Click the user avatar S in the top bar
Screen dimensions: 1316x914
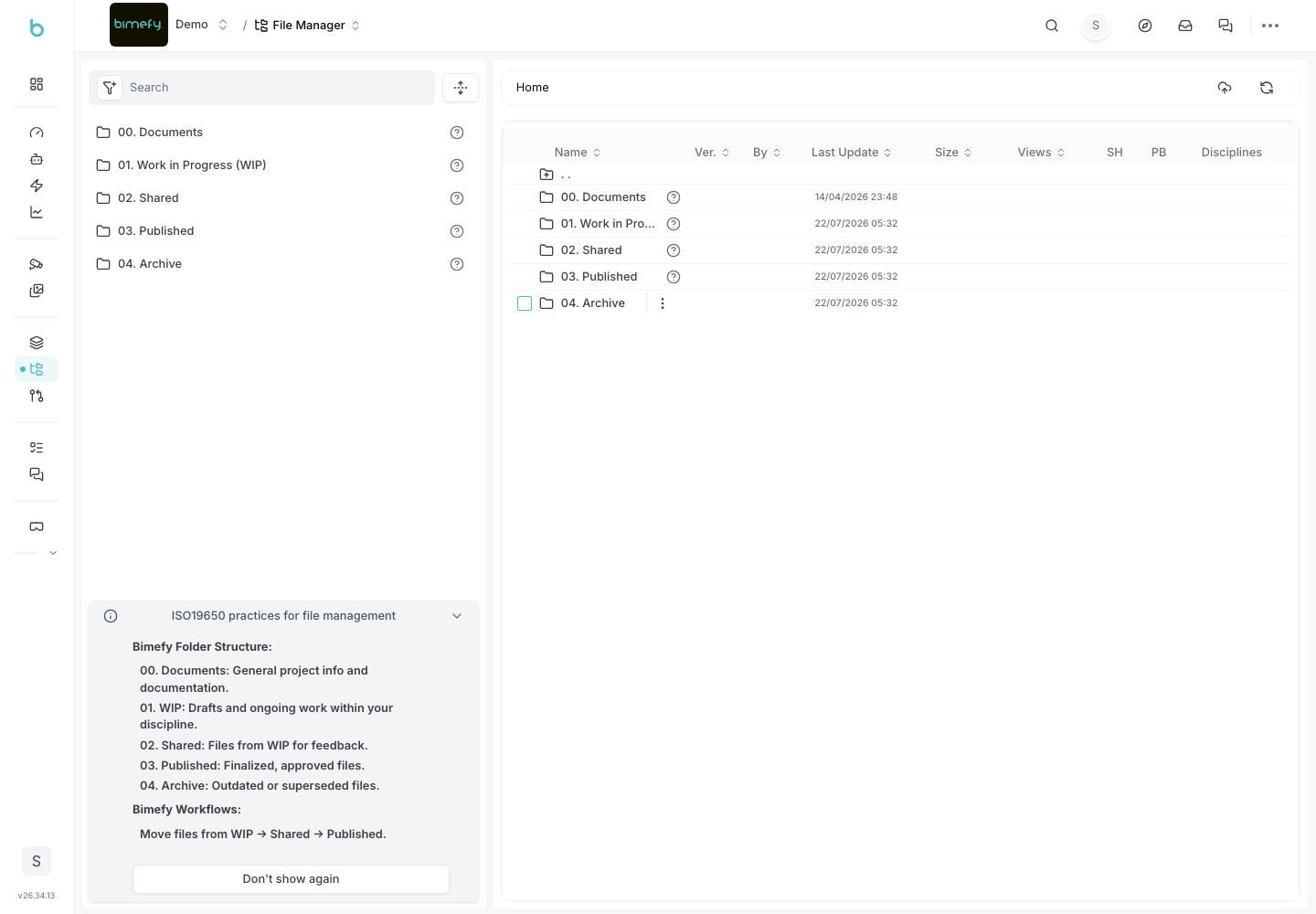tap(1096, 26)
